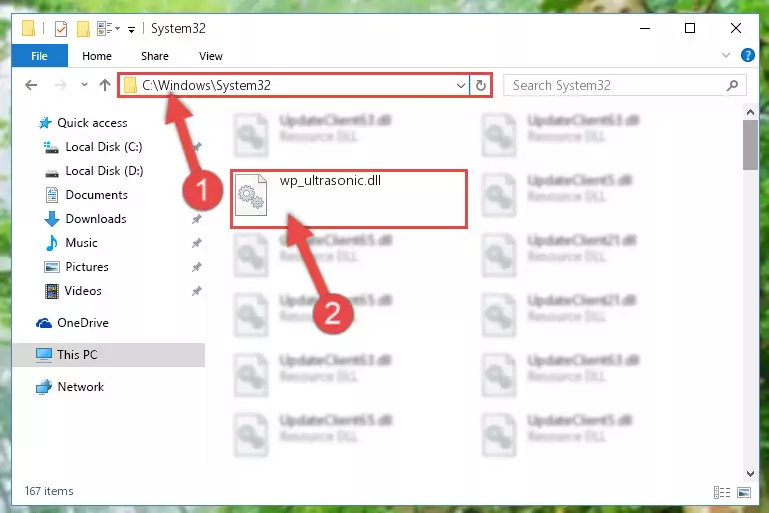Viewport: 769px width, 513px height.
Task: Click the pin icon beside Videos
Action: pyautogui.click(x=197, y=291)
